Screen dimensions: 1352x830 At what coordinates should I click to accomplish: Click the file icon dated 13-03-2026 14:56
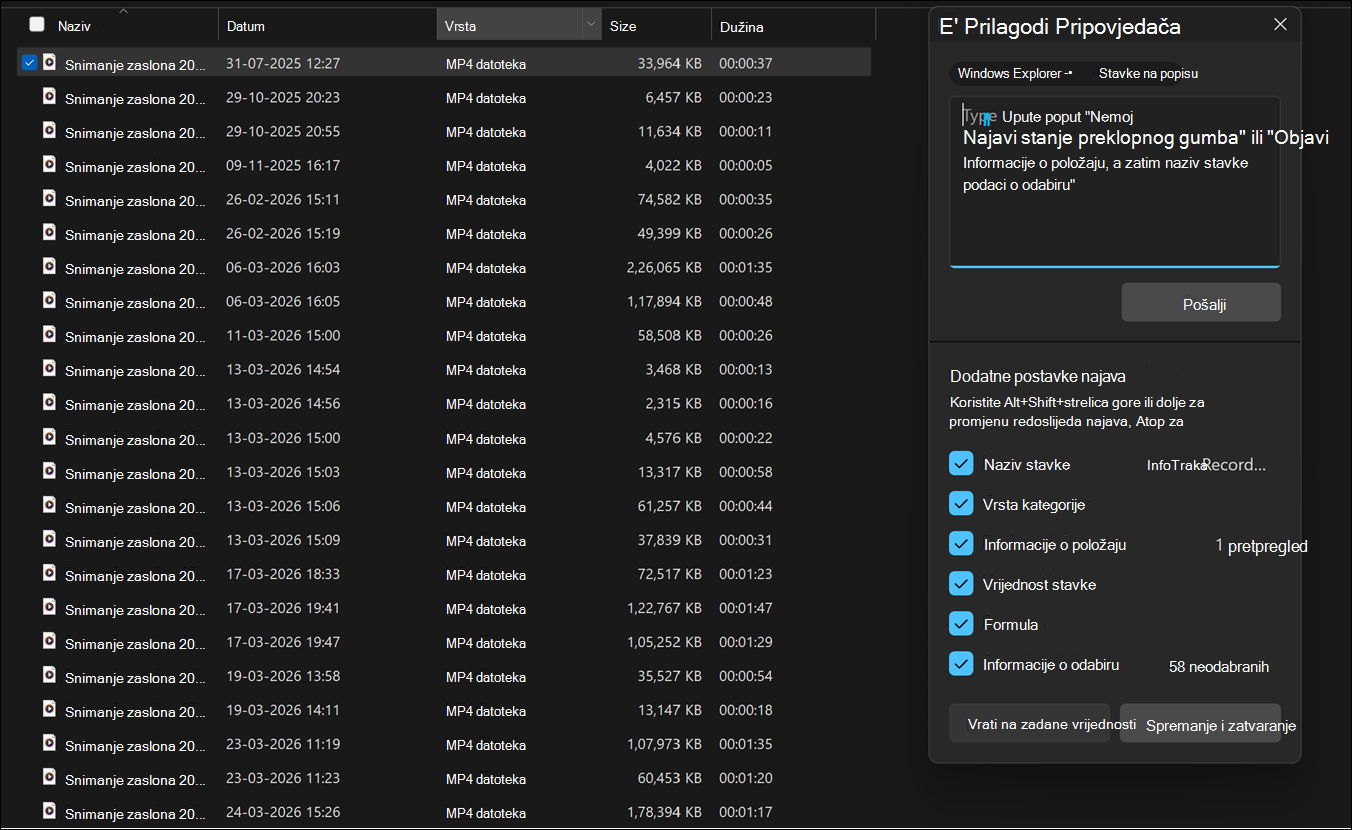point(49,402)
